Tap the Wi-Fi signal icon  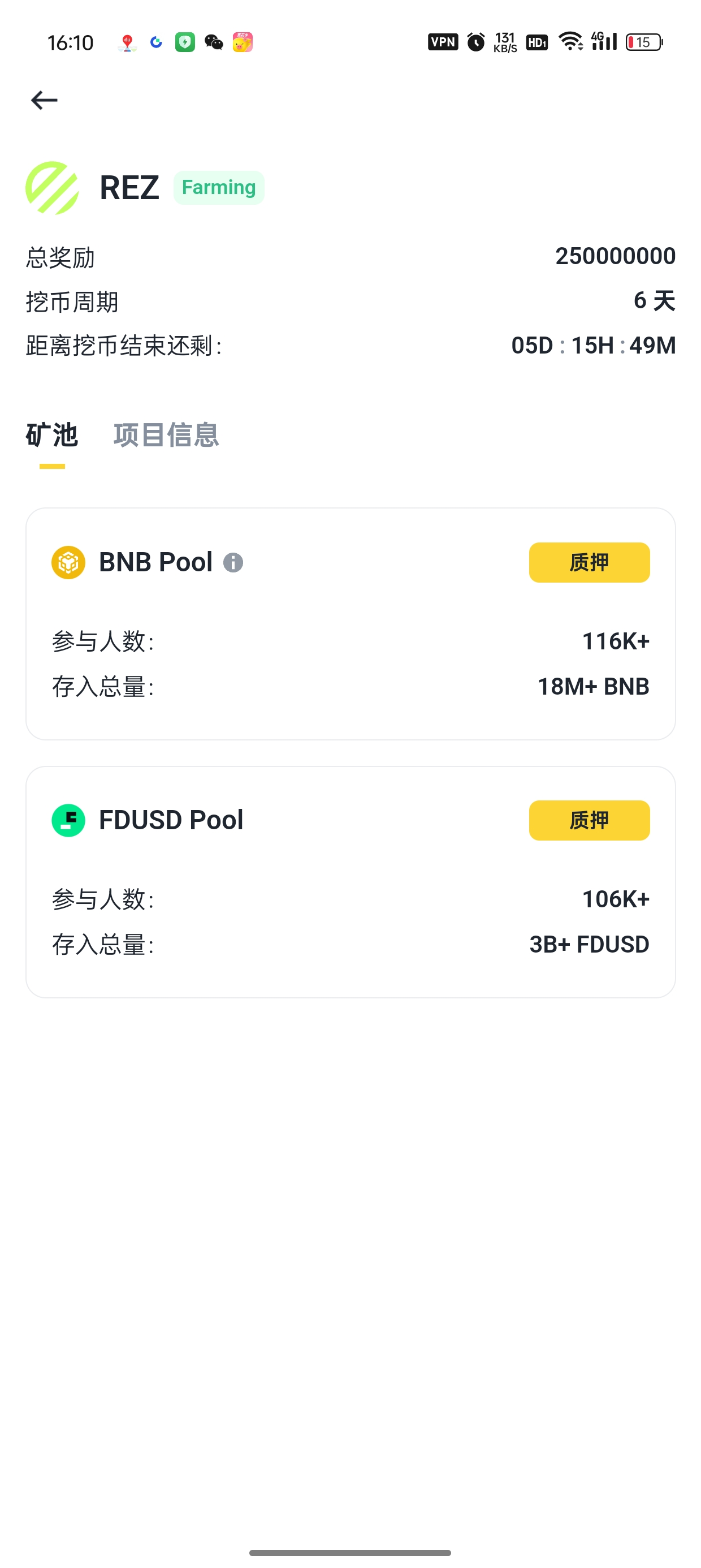pyautogui.click(x=571, y=41)
